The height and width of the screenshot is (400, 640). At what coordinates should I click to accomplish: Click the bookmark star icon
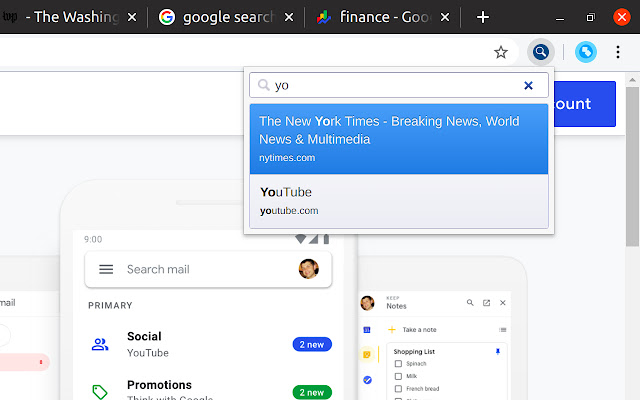501,52
